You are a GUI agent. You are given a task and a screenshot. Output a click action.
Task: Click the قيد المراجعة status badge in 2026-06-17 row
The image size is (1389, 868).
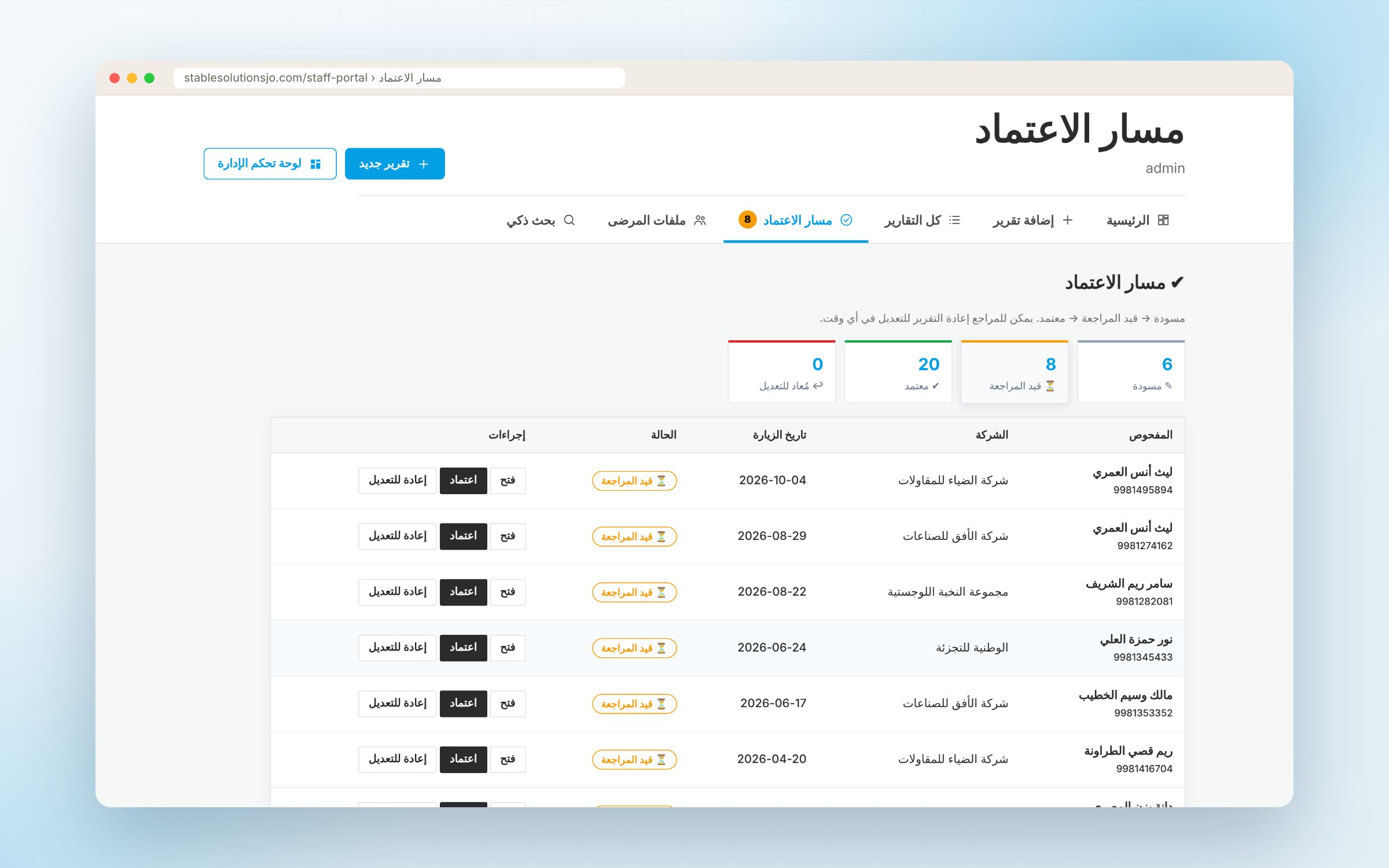tap(634, 704)
